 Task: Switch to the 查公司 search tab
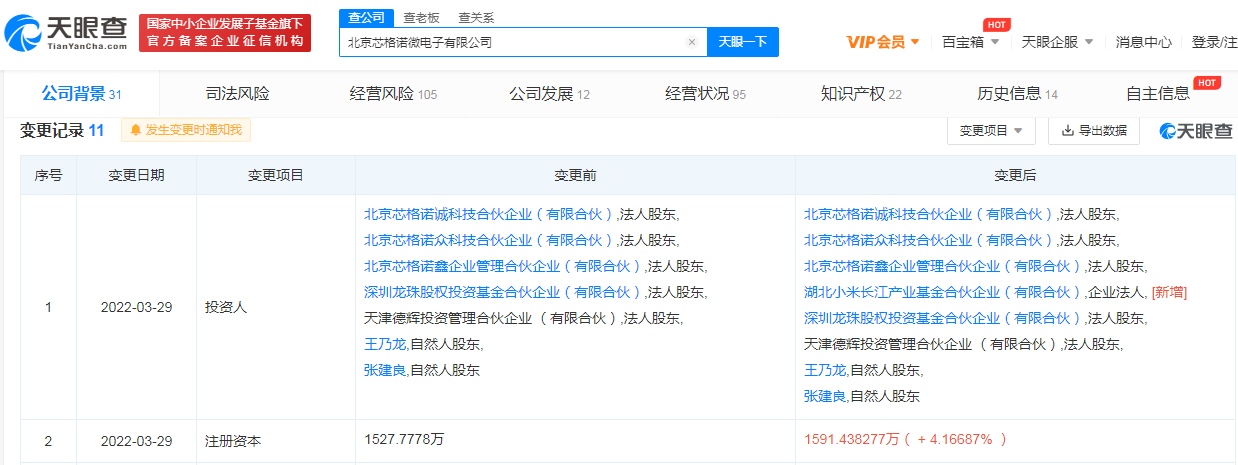point(367,17)
